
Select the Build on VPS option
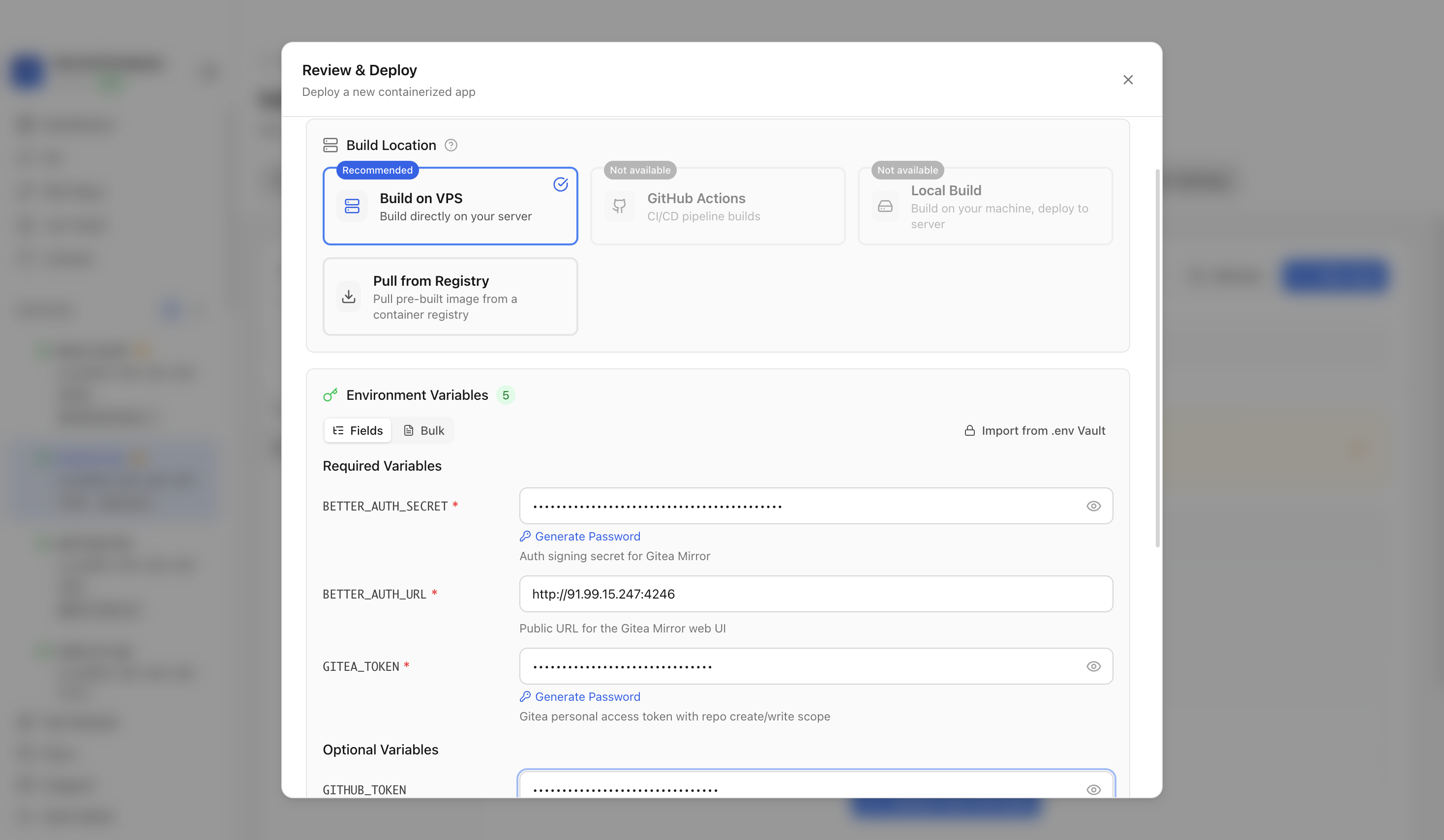[451, 206]
